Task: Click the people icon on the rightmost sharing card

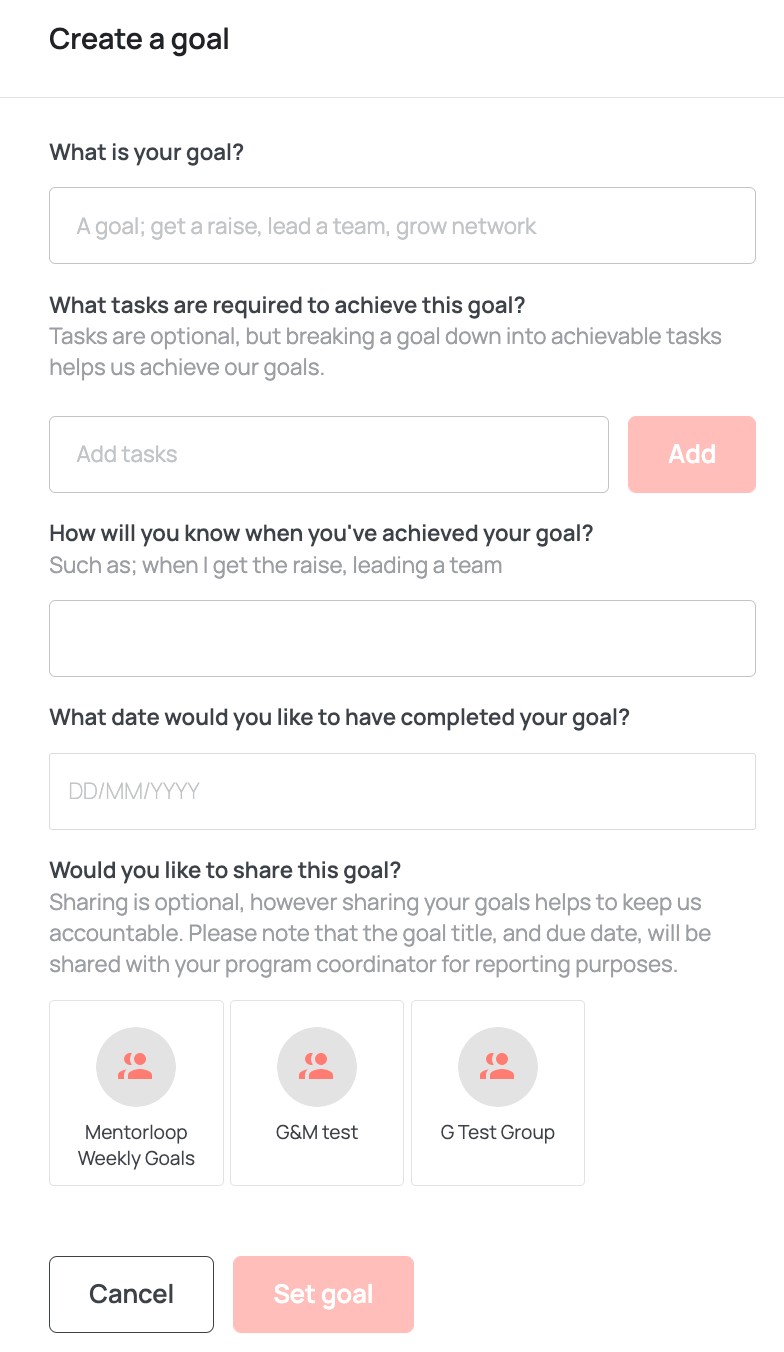Action: click(x=498, y=1066)
